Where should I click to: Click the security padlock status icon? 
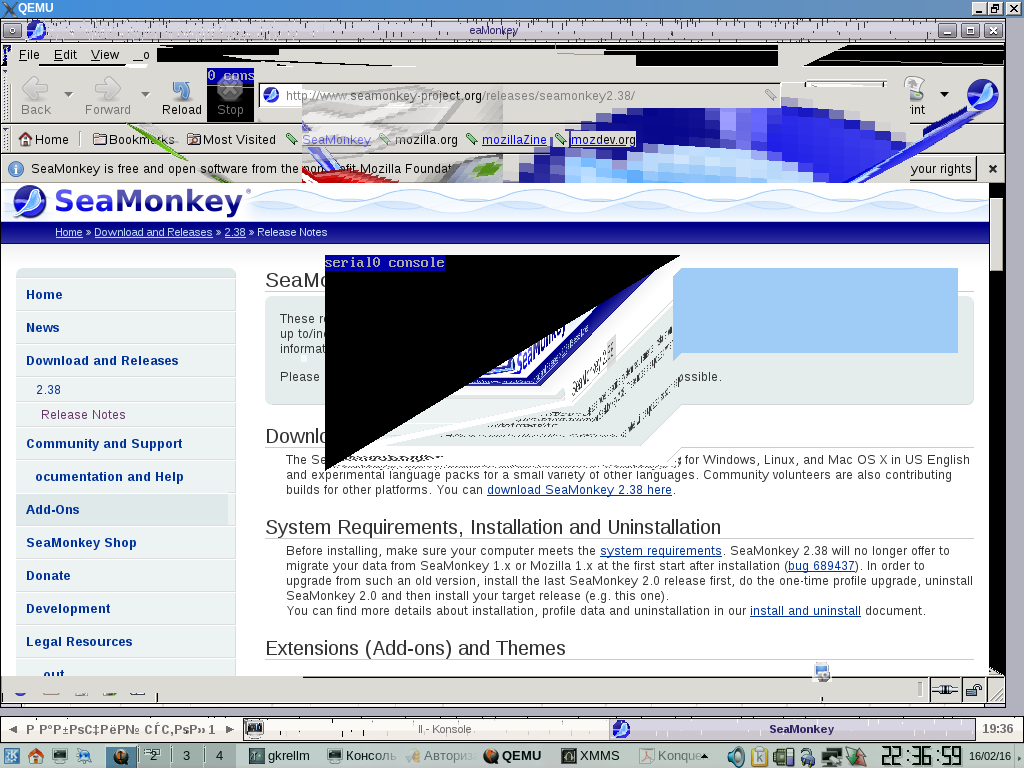coord(973,689)
